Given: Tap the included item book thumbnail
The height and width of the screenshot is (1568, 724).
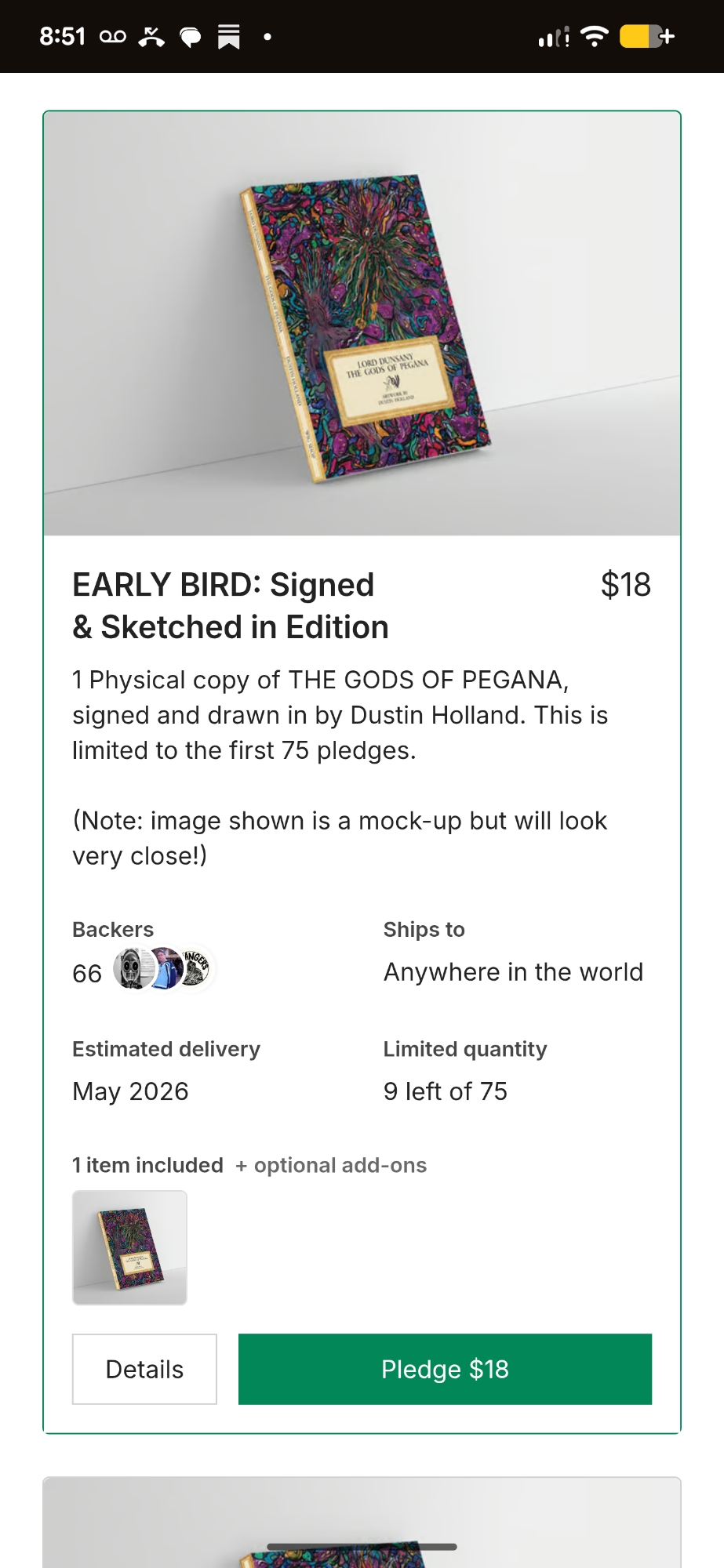Looking at the screenshot, I should 129,1247.
